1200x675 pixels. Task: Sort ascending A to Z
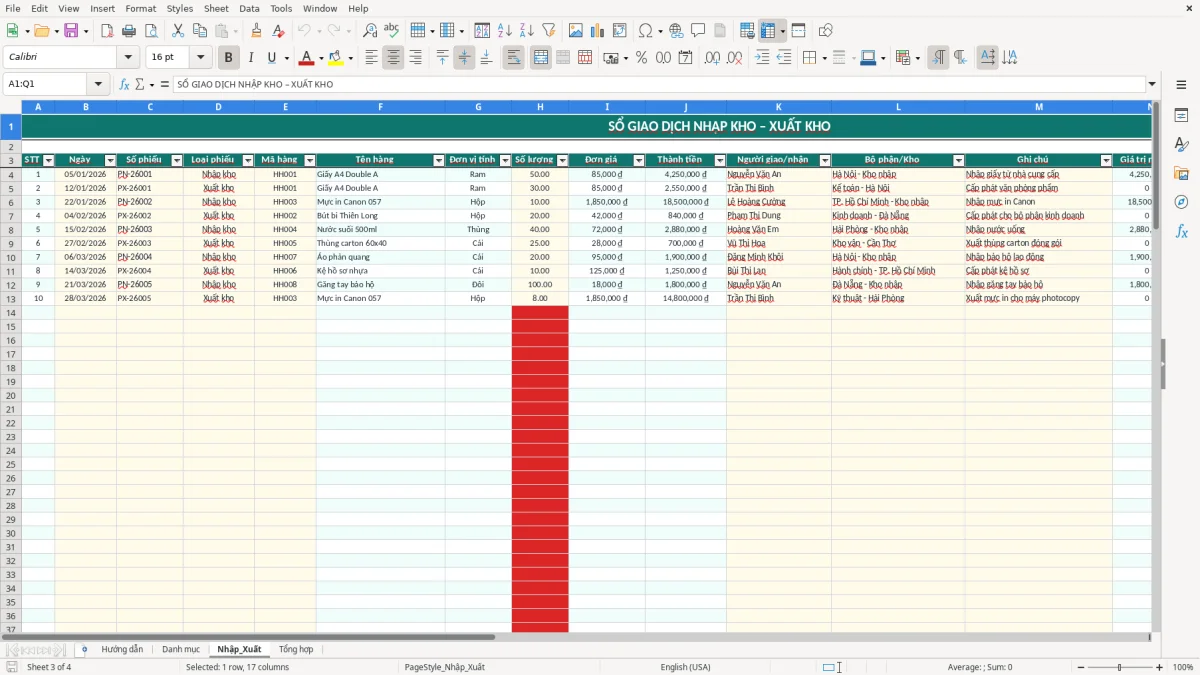pos(504,31)
